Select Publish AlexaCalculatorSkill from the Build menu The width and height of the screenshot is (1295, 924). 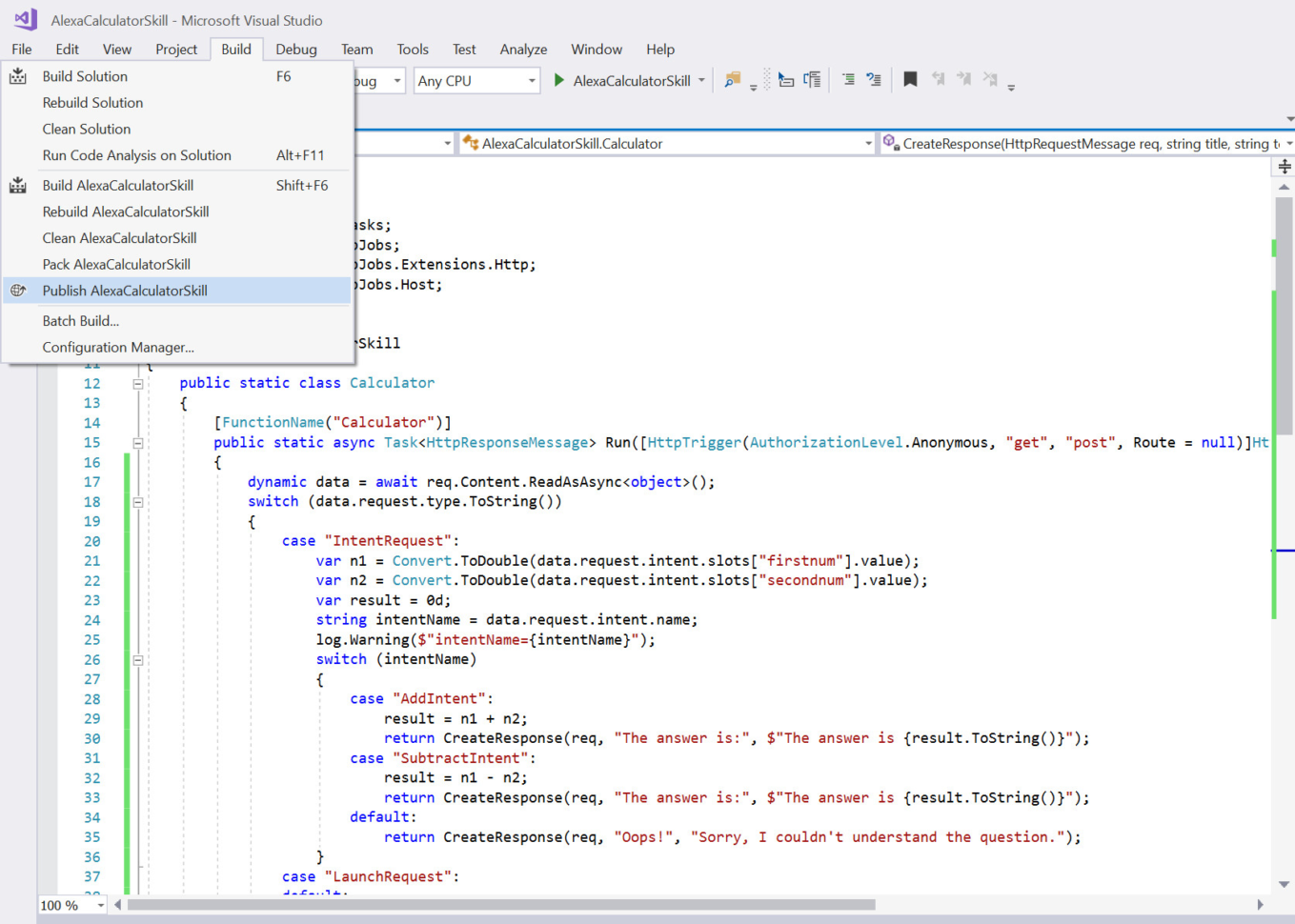pos(125,291)
